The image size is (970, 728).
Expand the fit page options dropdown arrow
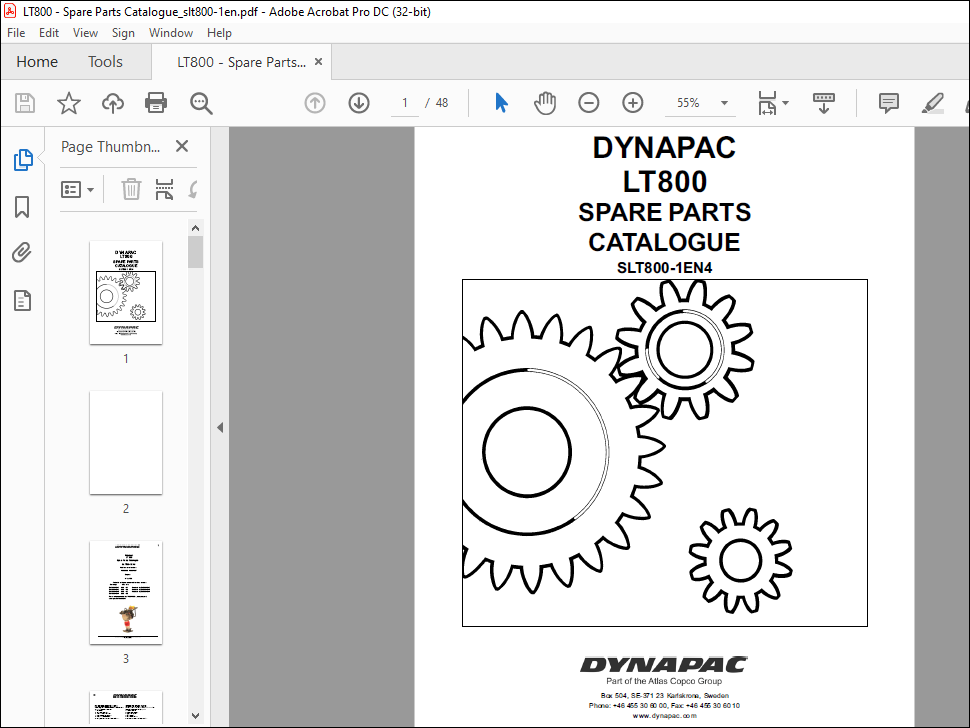pos(786,103)
